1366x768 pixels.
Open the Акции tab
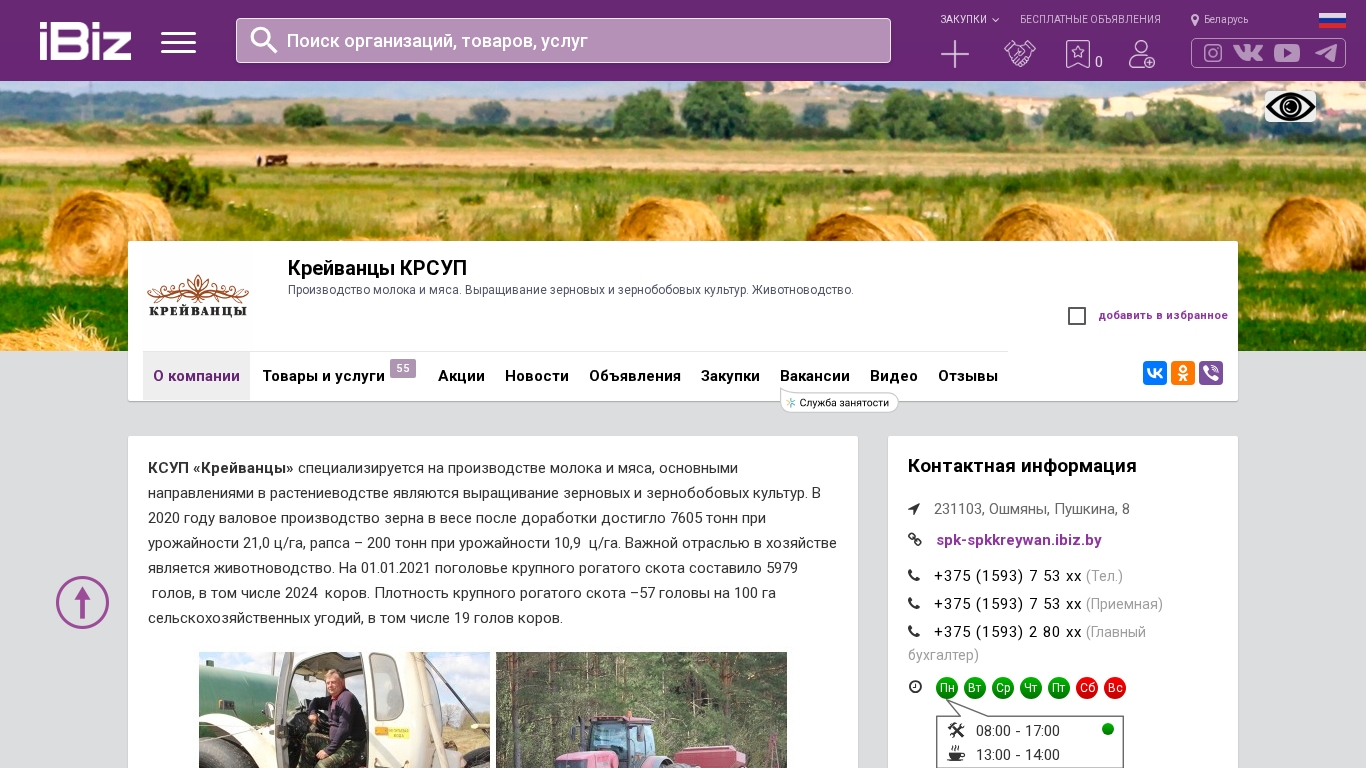[461, 376]
